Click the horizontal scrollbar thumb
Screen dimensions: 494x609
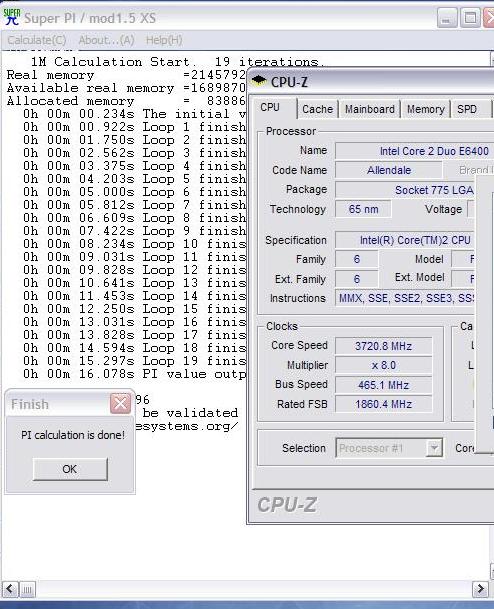[x=27, y=590]
